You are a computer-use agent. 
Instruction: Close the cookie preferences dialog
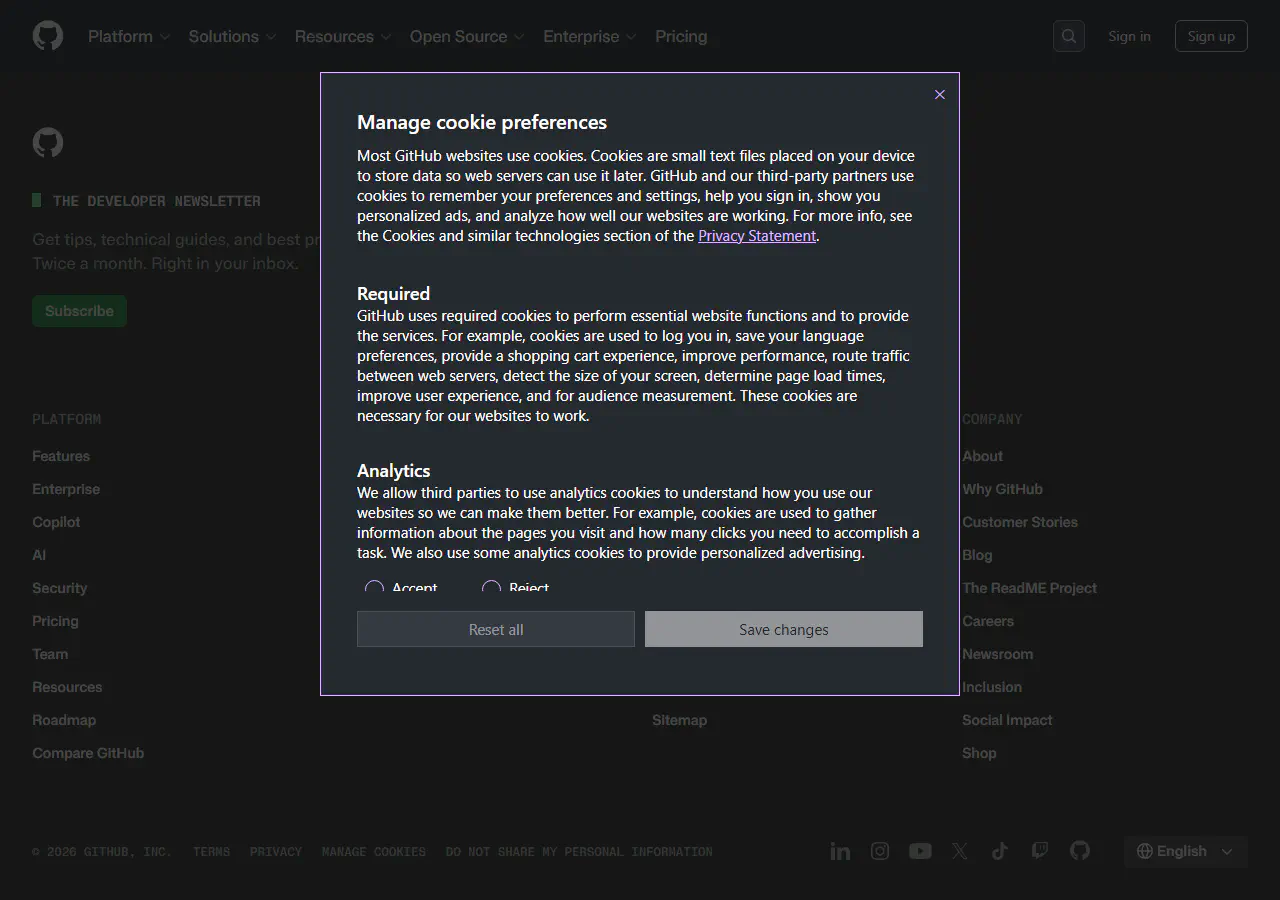click(939, 94)
